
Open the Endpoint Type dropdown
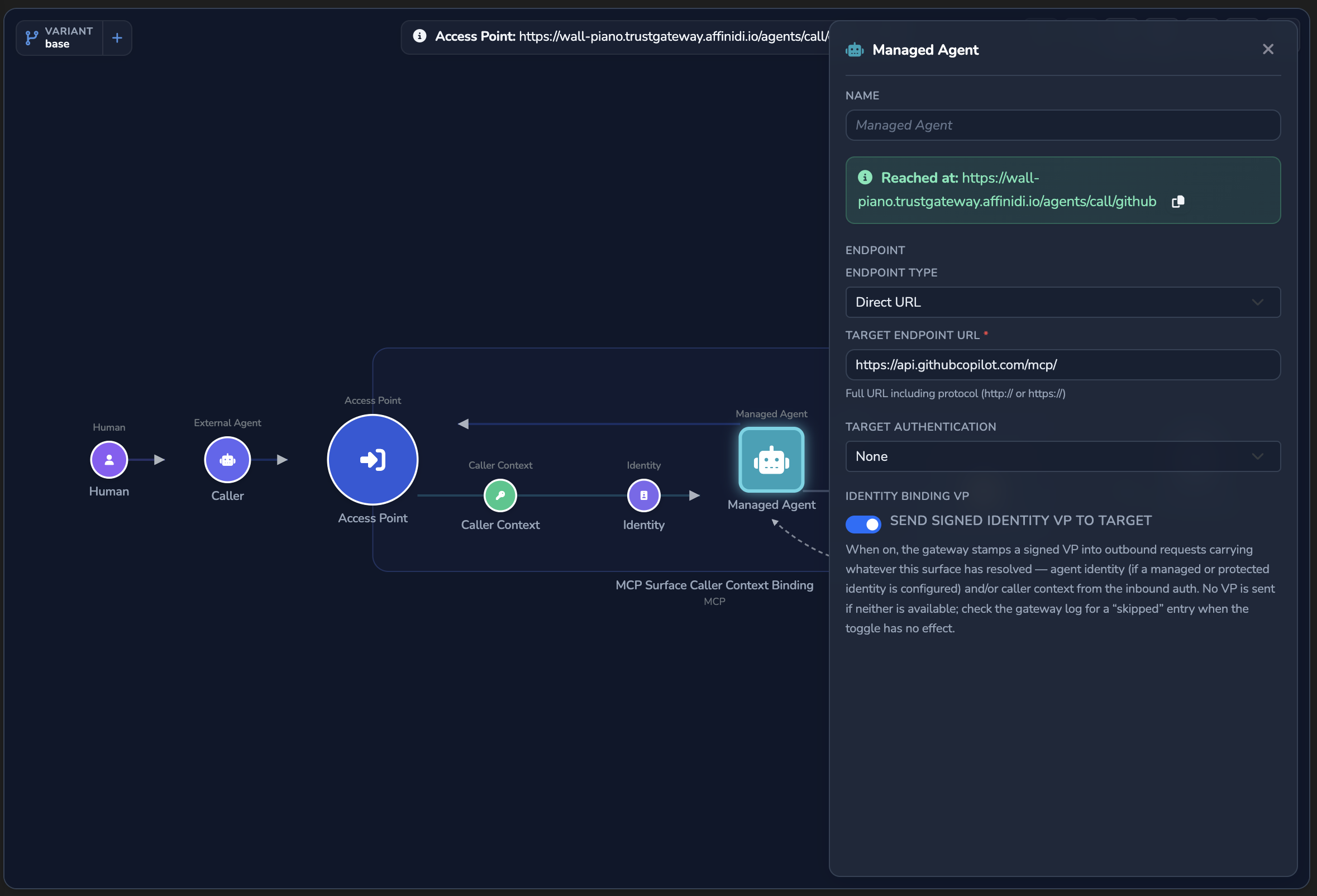pyautogui.click(x=1062, y=302)
